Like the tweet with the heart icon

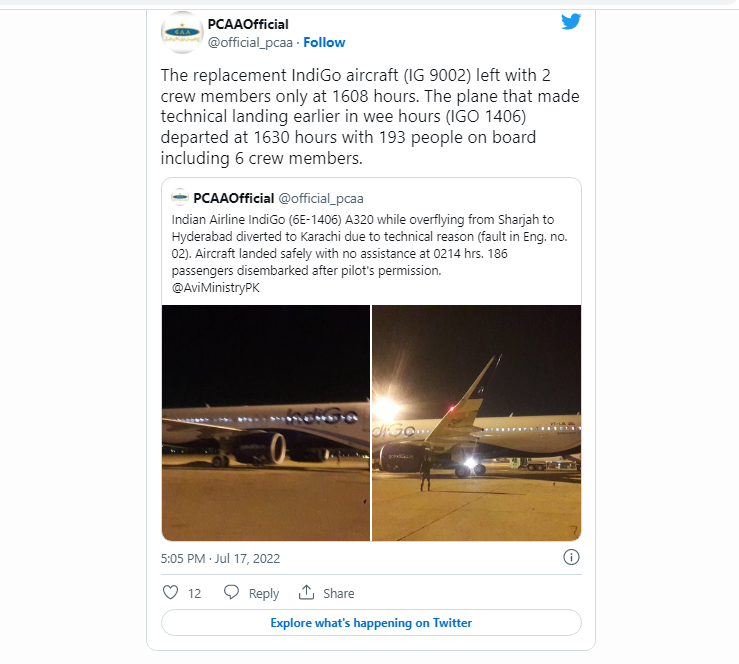tap(170, 592)
